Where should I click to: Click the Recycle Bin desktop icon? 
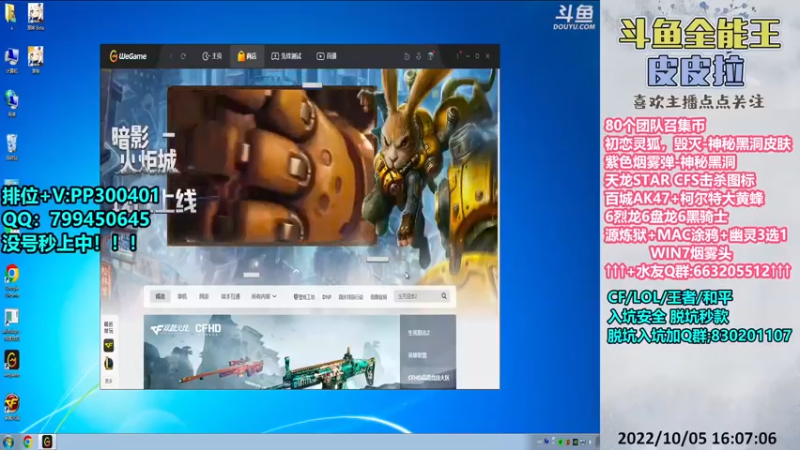click(x=11, y=147)
